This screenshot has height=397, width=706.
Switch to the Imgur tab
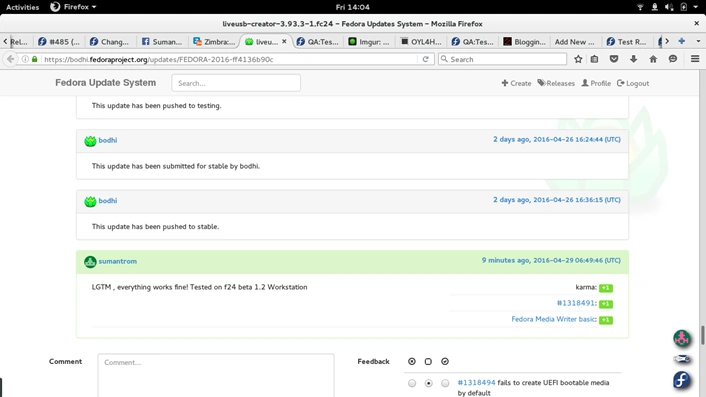coord(369,41)
